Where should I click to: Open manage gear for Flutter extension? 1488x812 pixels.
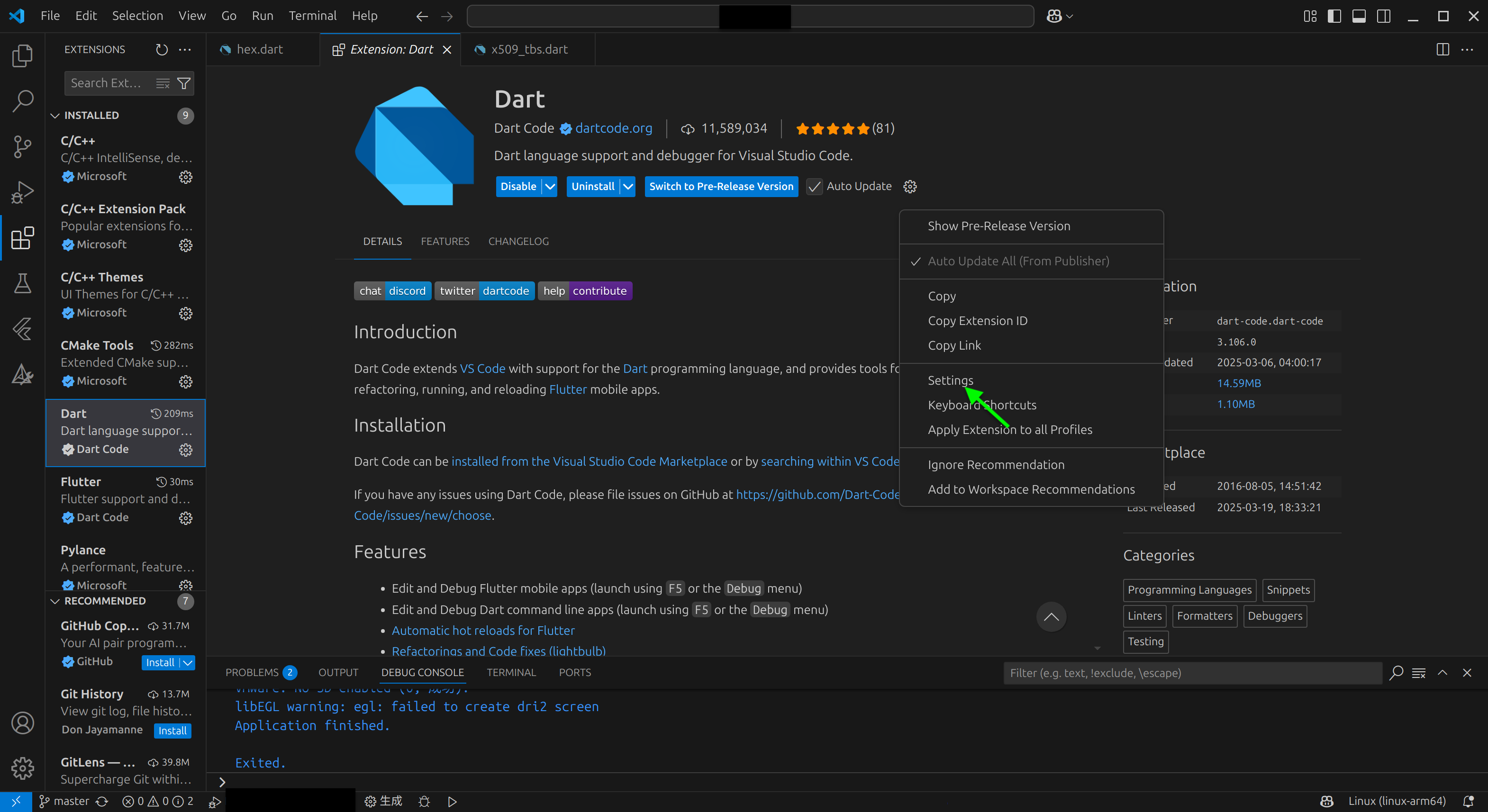(x=185, y=518)
